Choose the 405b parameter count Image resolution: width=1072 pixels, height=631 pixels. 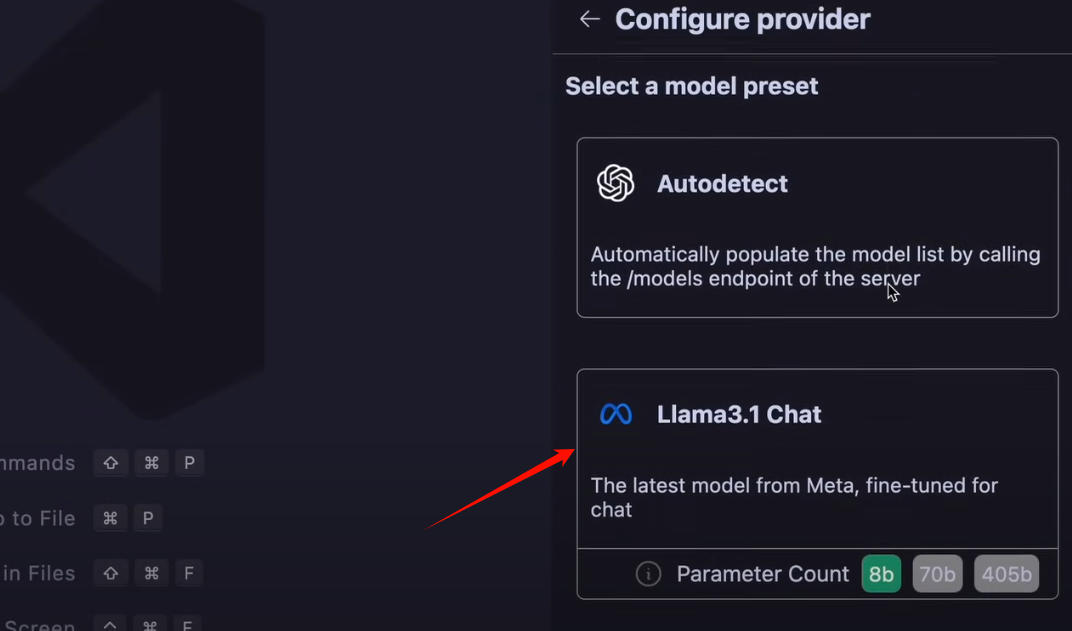coord(1006,574)
